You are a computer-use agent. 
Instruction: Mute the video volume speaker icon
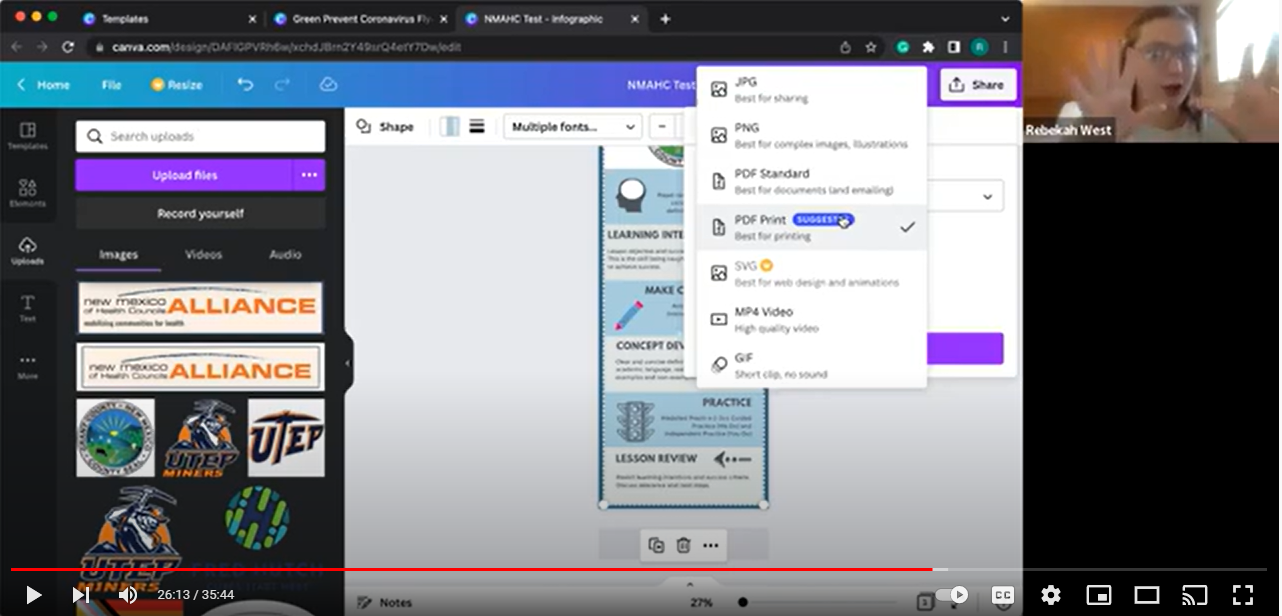(x=128, y=595)
